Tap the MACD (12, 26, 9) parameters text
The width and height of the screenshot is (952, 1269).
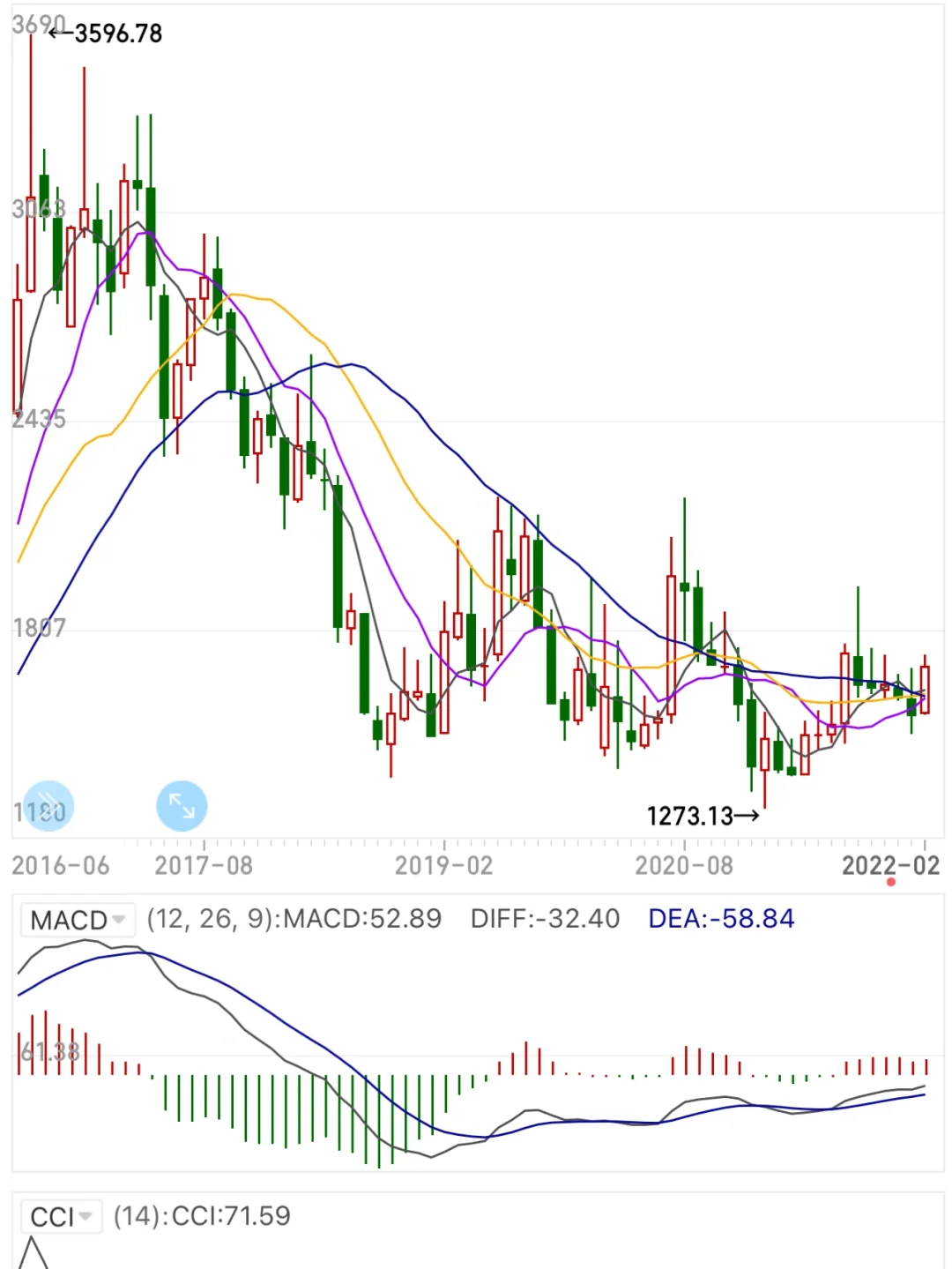click(294, 919)
